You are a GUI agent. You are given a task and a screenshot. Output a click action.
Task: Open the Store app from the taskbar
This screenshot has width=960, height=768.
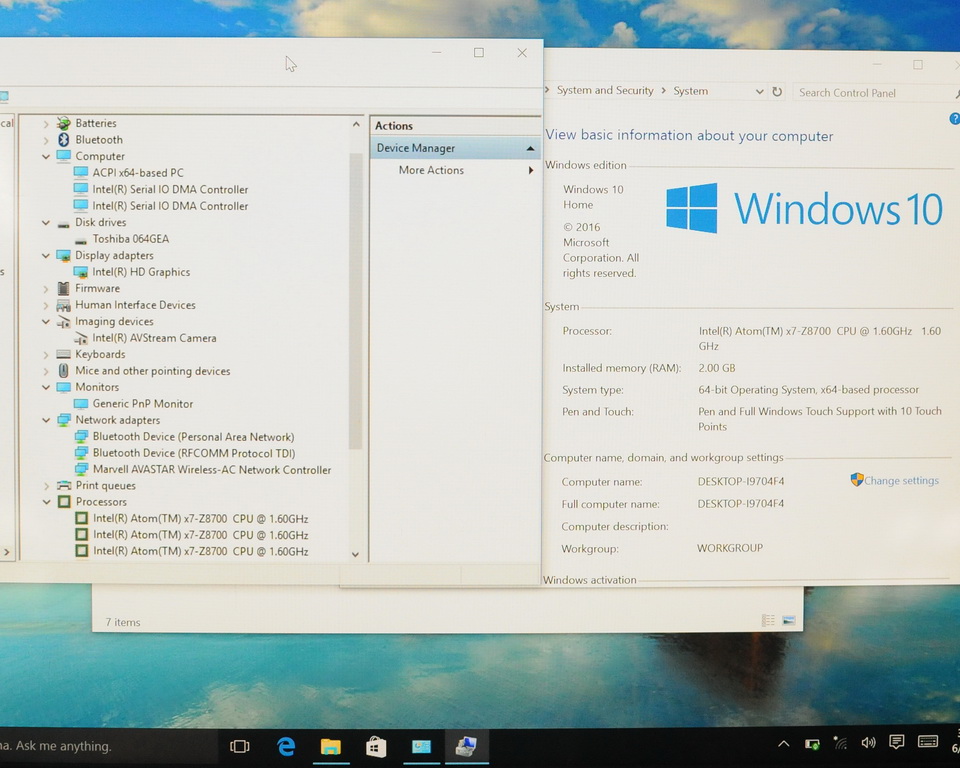[x=376, y=747]
